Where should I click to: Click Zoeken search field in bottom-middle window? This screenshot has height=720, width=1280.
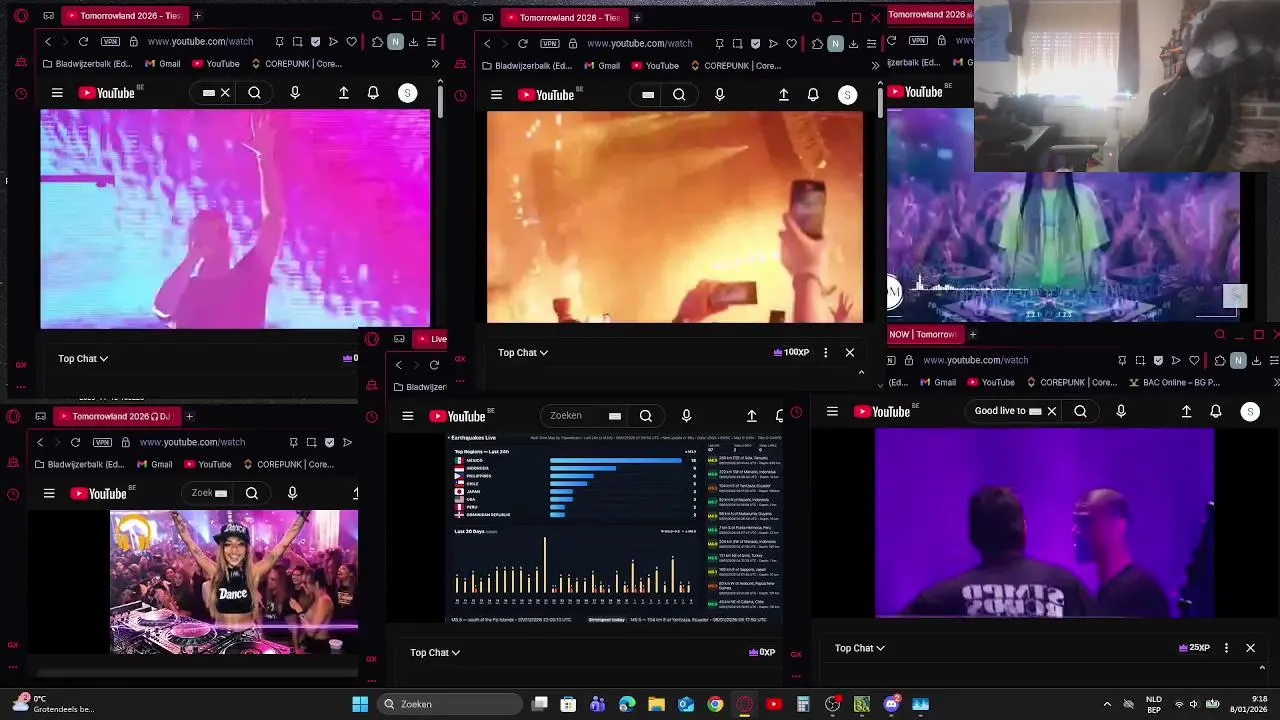[575, 416]
